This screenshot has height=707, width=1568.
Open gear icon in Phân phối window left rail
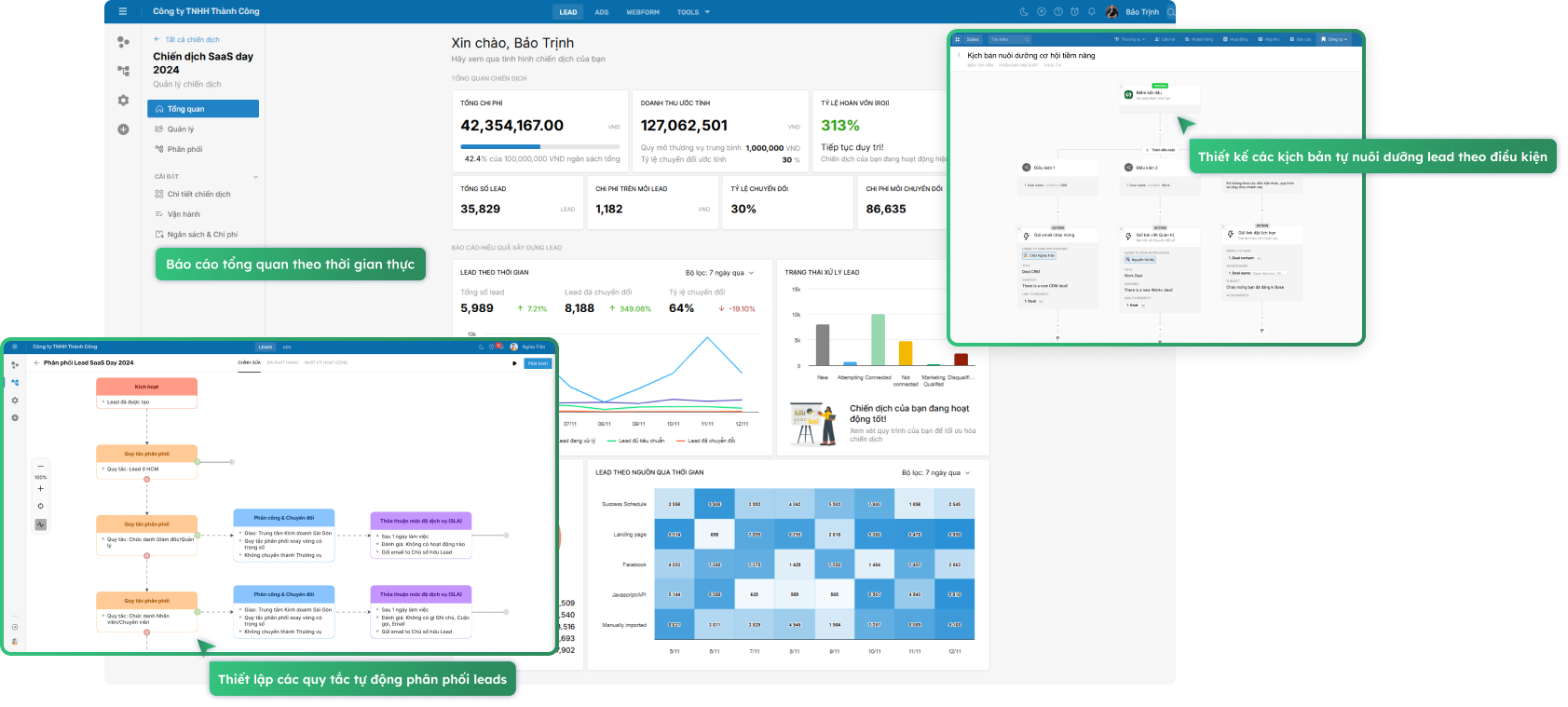pos(15,401)
